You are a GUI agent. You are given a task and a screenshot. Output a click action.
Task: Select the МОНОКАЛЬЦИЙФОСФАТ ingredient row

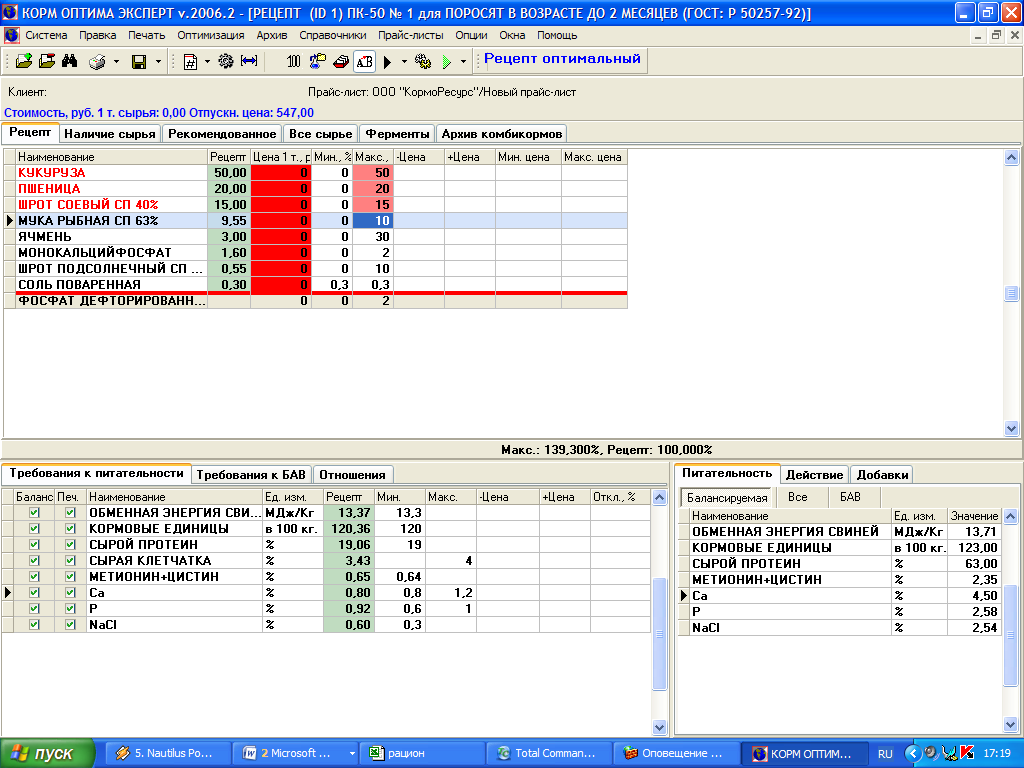[315, 252]
